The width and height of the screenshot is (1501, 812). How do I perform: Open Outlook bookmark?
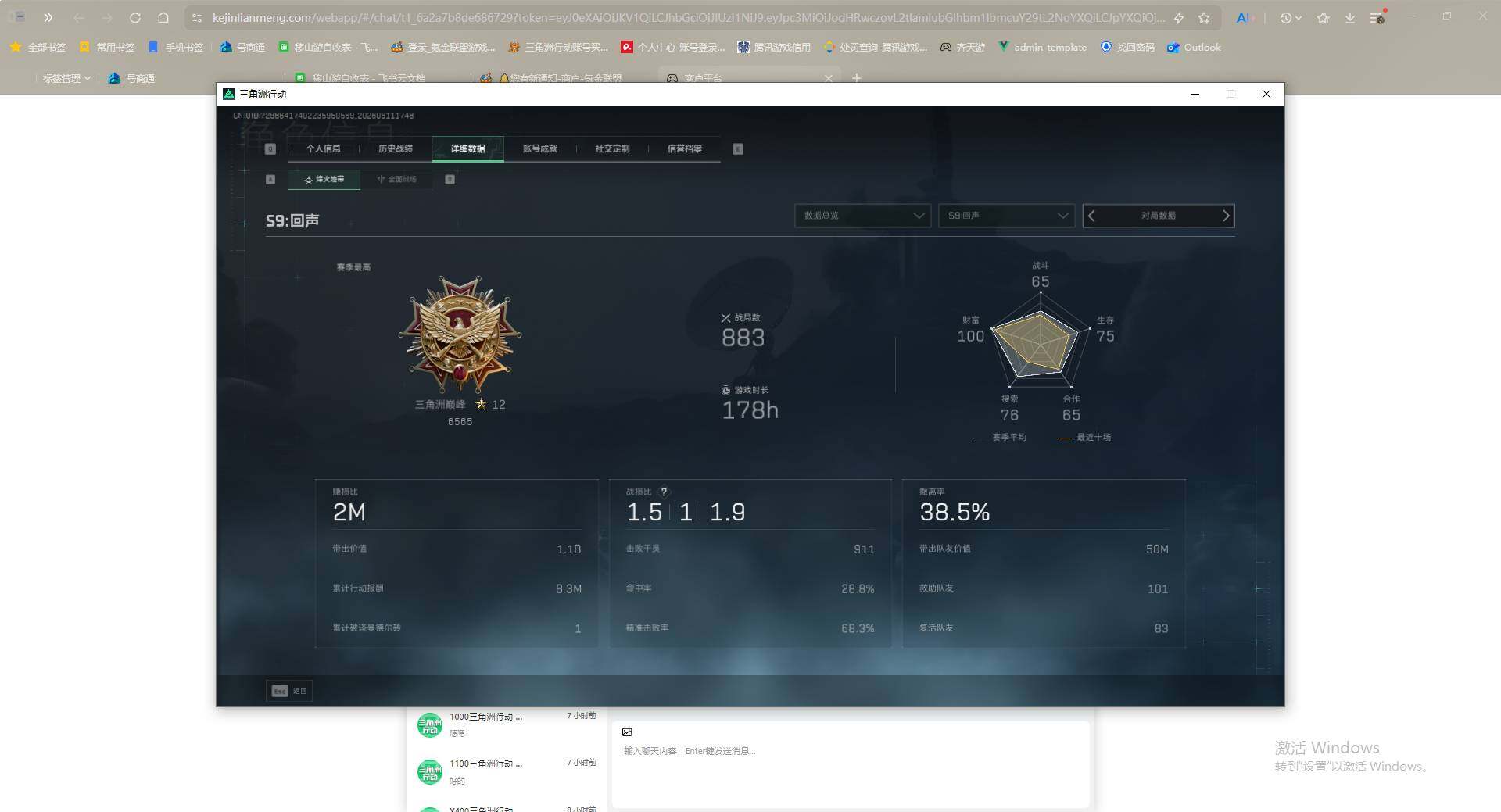(1194, 47)
